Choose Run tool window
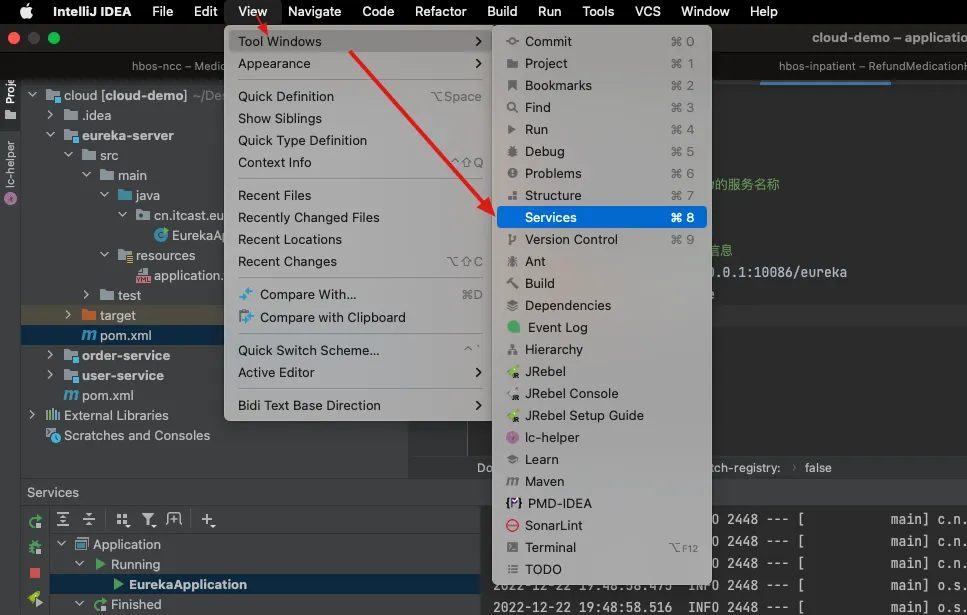 pyautogui.click(x=601, y=130)
